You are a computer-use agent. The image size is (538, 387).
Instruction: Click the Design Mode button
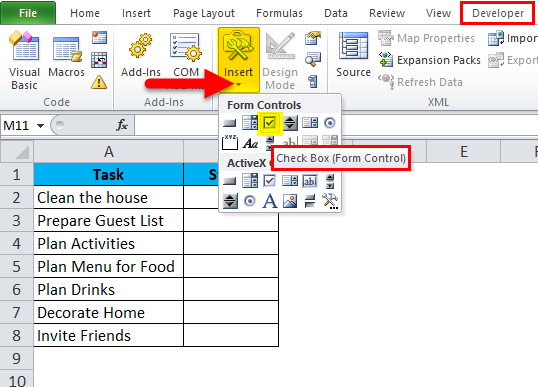coord(280,61)
